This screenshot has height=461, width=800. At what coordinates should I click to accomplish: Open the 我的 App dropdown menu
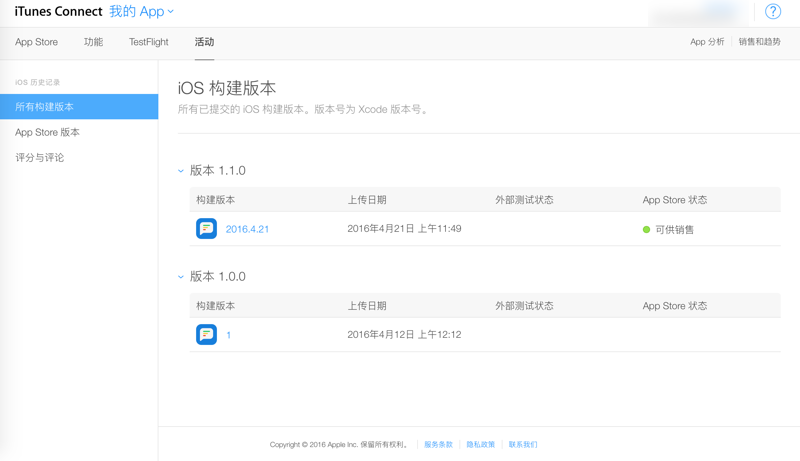pyautogui.click(x=141, y=12)
